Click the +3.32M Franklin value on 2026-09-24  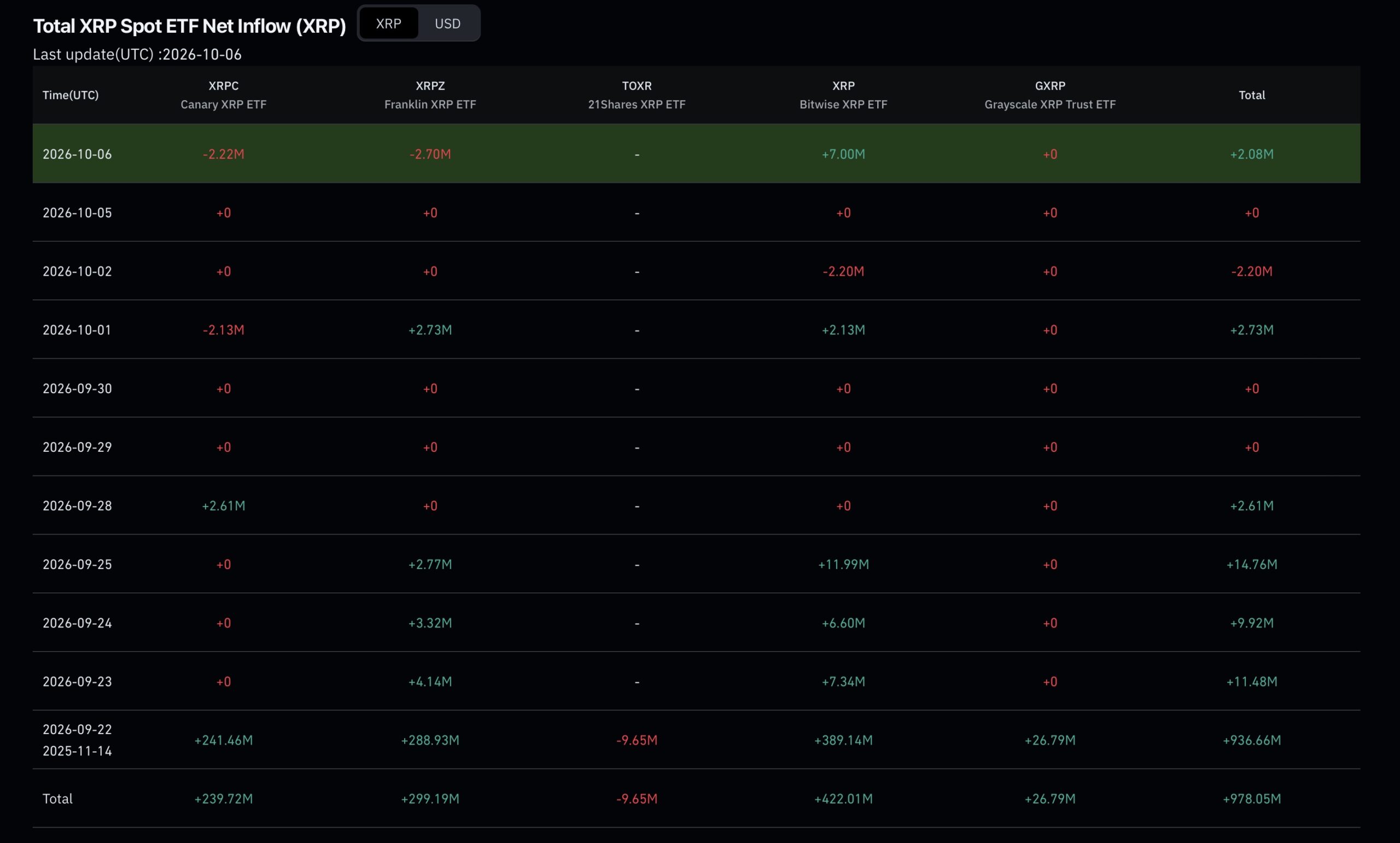click(430, 623)
